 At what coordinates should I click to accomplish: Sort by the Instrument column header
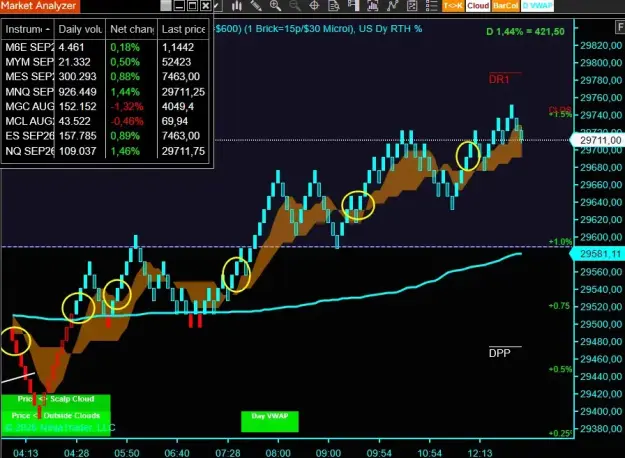(28, 29)
